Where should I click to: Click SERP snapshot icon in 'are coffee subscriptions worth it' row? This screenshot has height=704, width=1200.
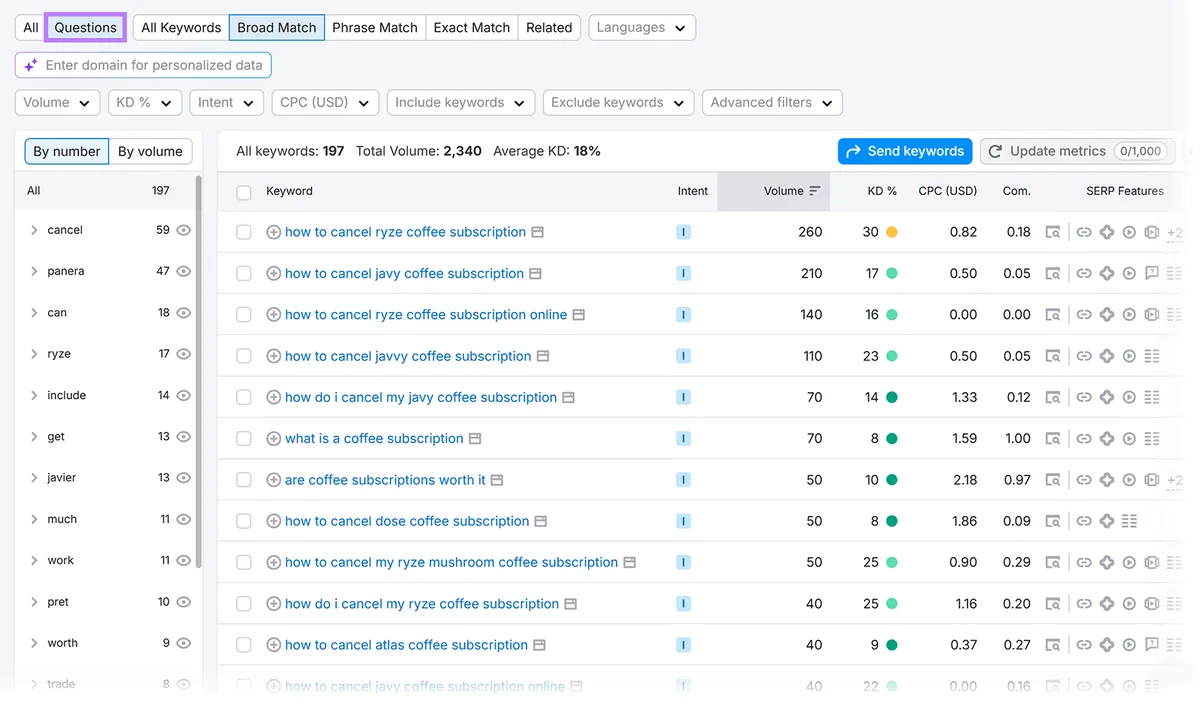click(1053, 480)
